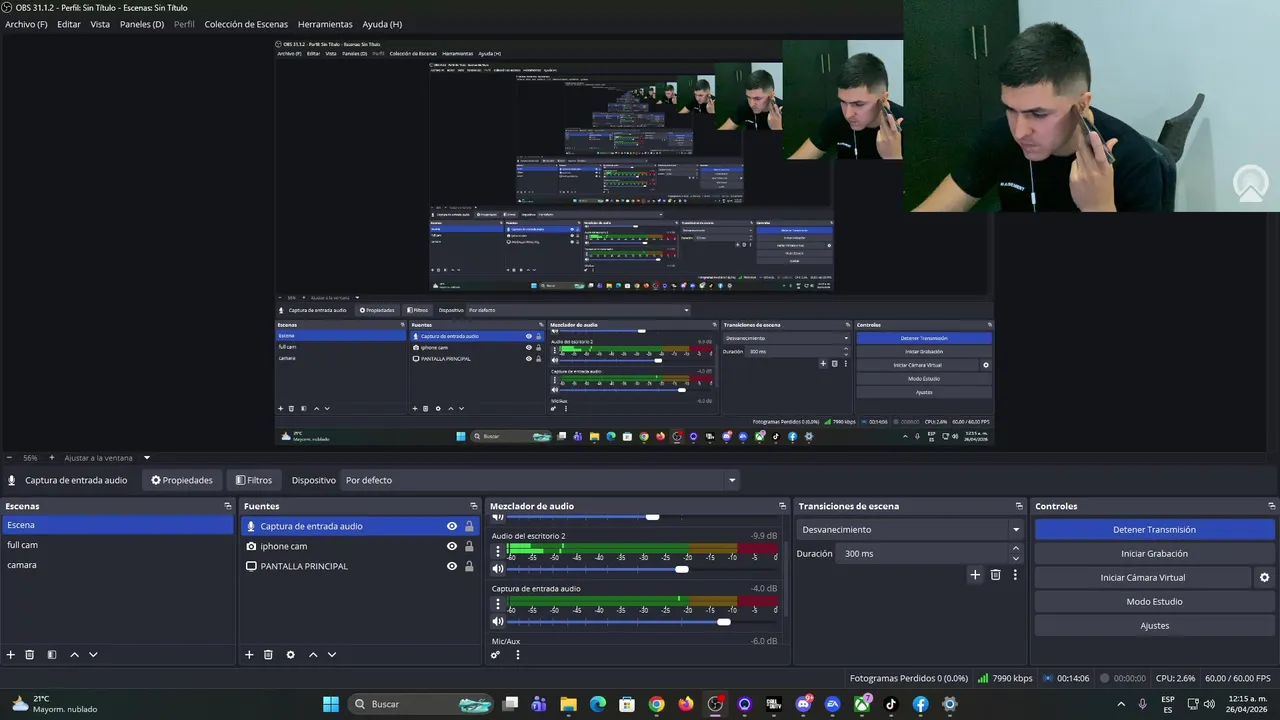Add a new source in Fuentes
Image resolution: width=1280 pixels, height=720 pixels.
249,655
